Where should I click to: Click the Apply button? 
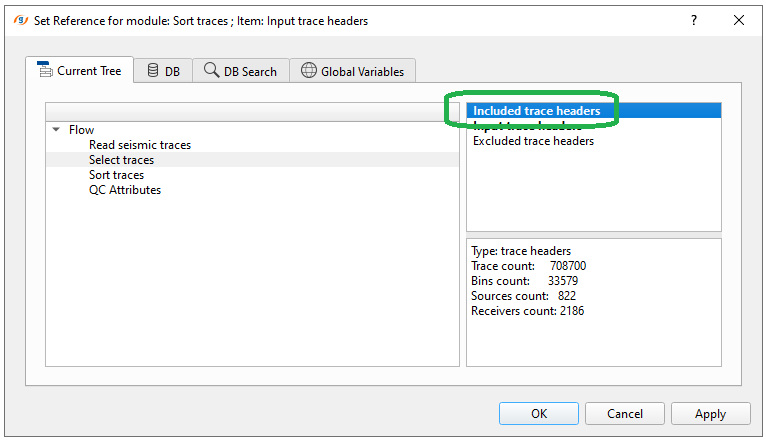click(x=711, y=413)
